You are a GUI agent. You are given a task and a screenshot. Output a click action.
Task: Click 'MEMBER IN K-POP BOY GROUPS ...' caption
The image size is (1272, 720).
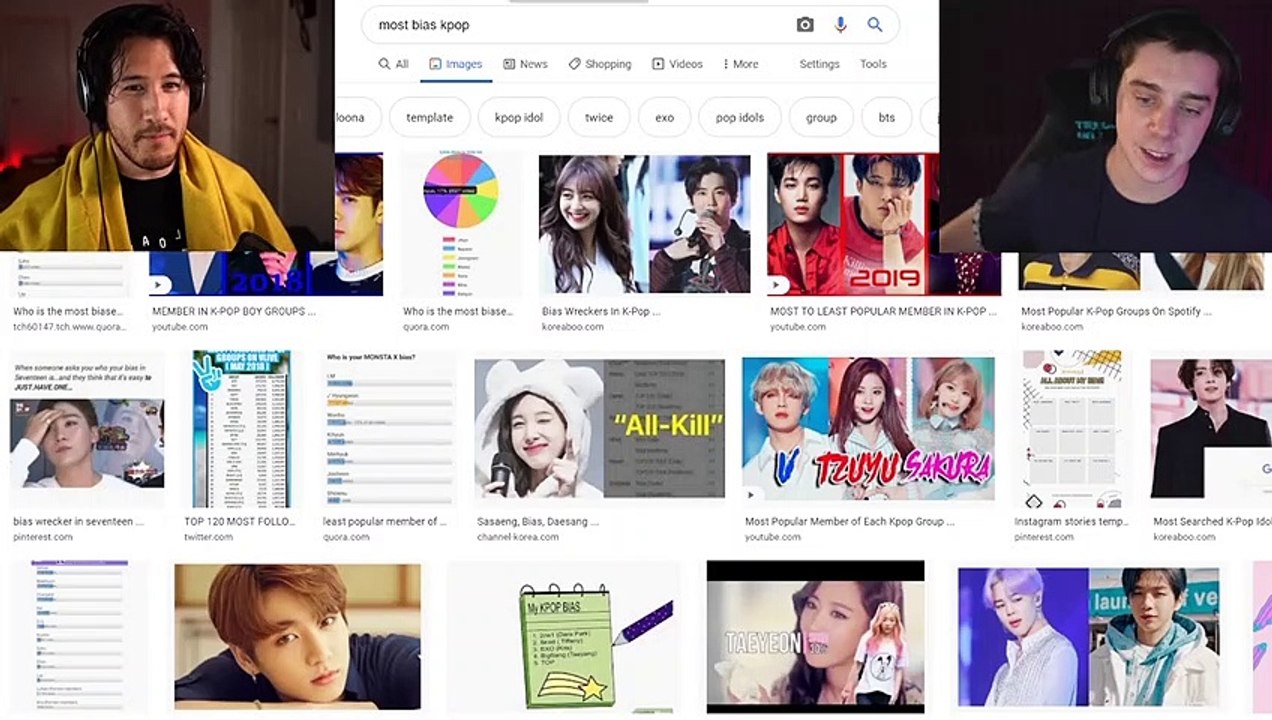(x=234, y=312)
